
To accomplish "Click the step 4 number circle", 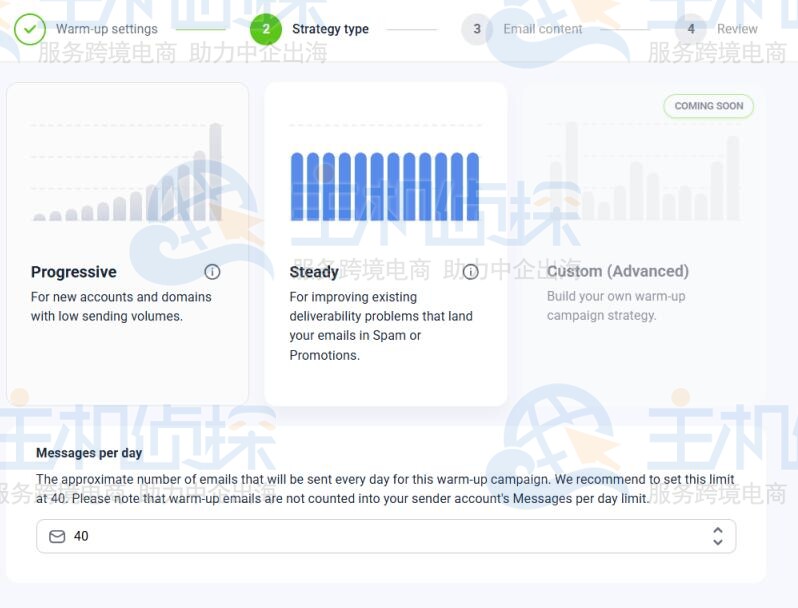I will [x=691, y=29].
